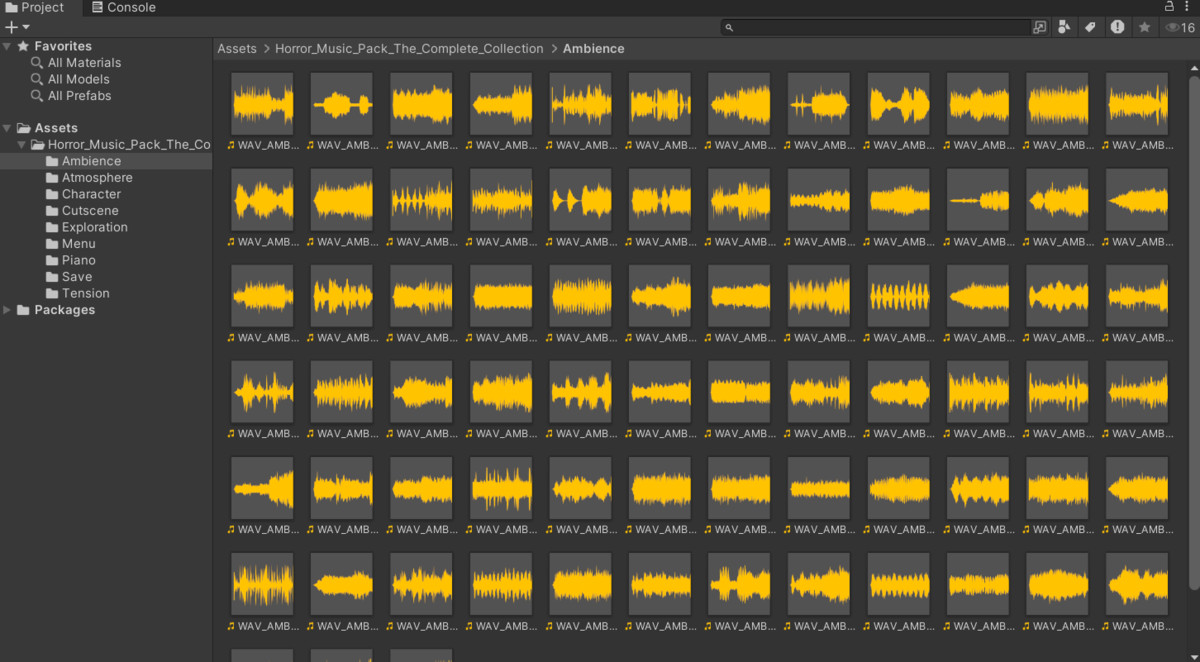Expand the Packages group arrow
This screenshot has height=662, width=1200.
coord(7,310)
